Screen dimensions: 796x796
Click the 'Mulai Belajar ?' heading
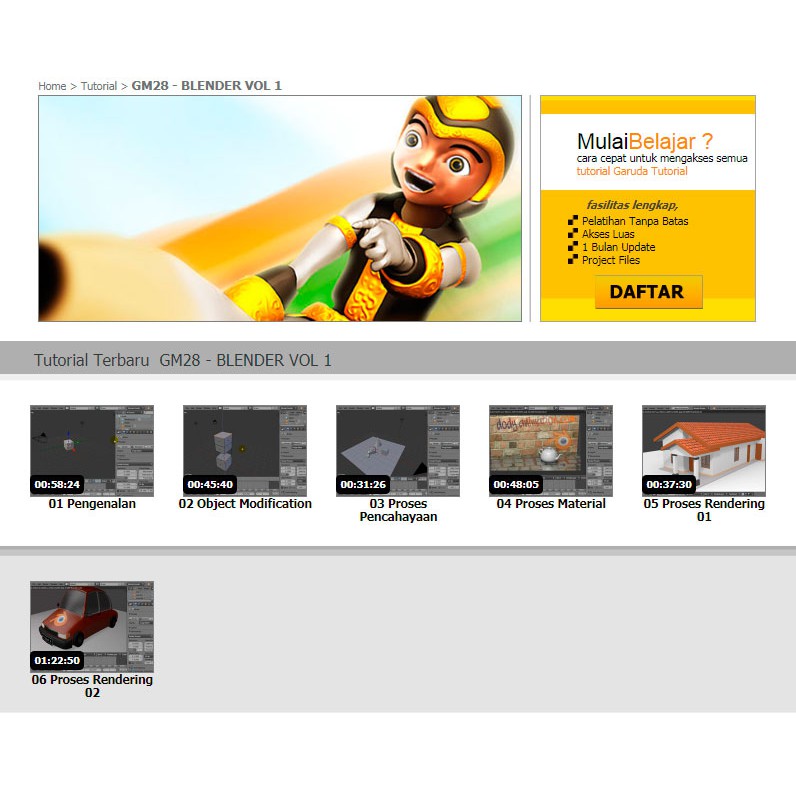point(645,141)
